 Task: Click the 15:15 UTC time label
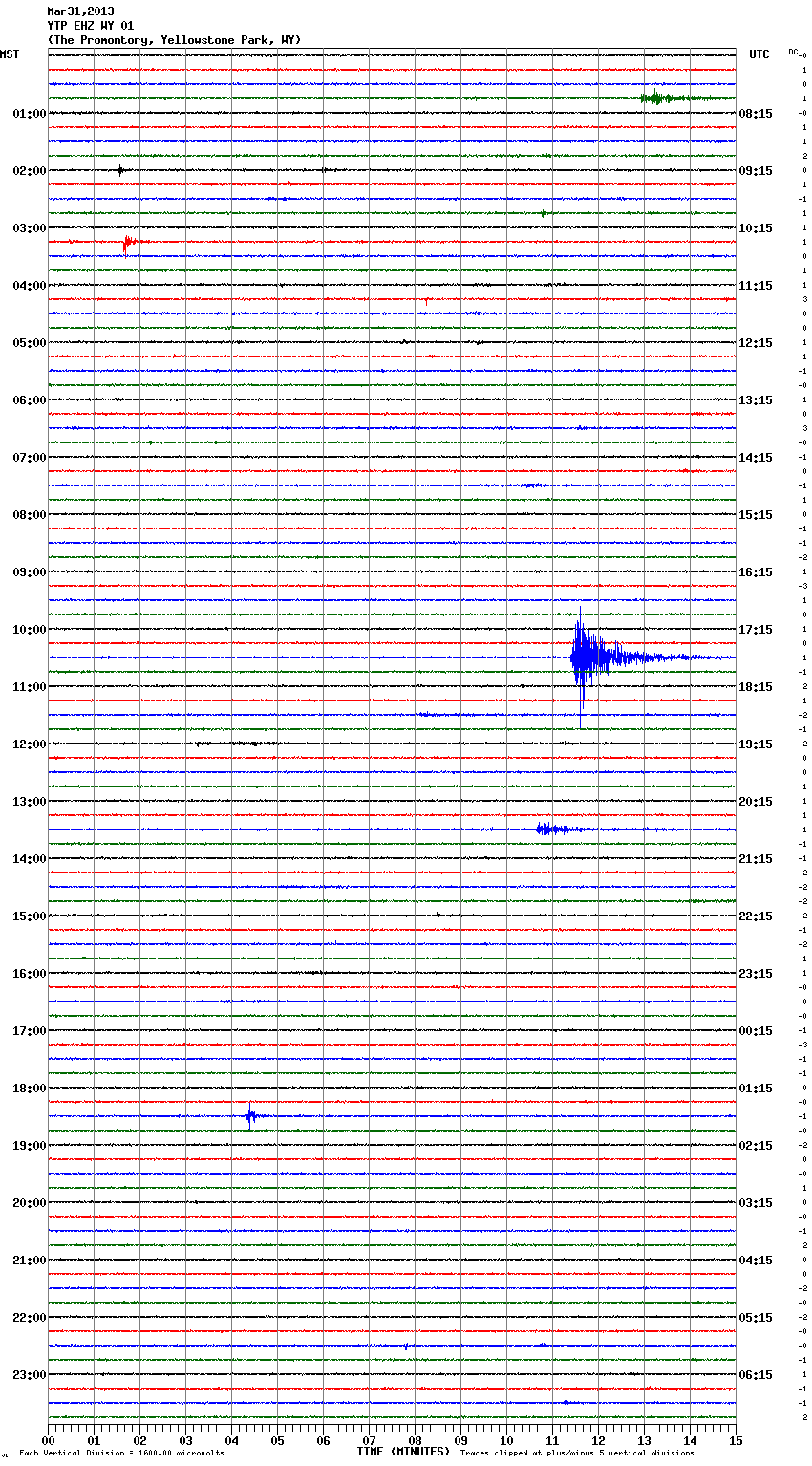point(756,515)
